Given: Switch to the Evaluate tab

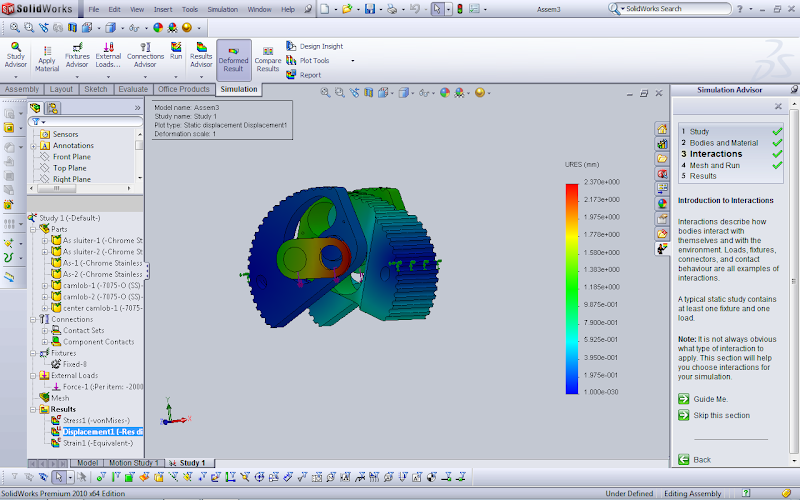Looking at the screenshot, I should (x=132, y=89).
